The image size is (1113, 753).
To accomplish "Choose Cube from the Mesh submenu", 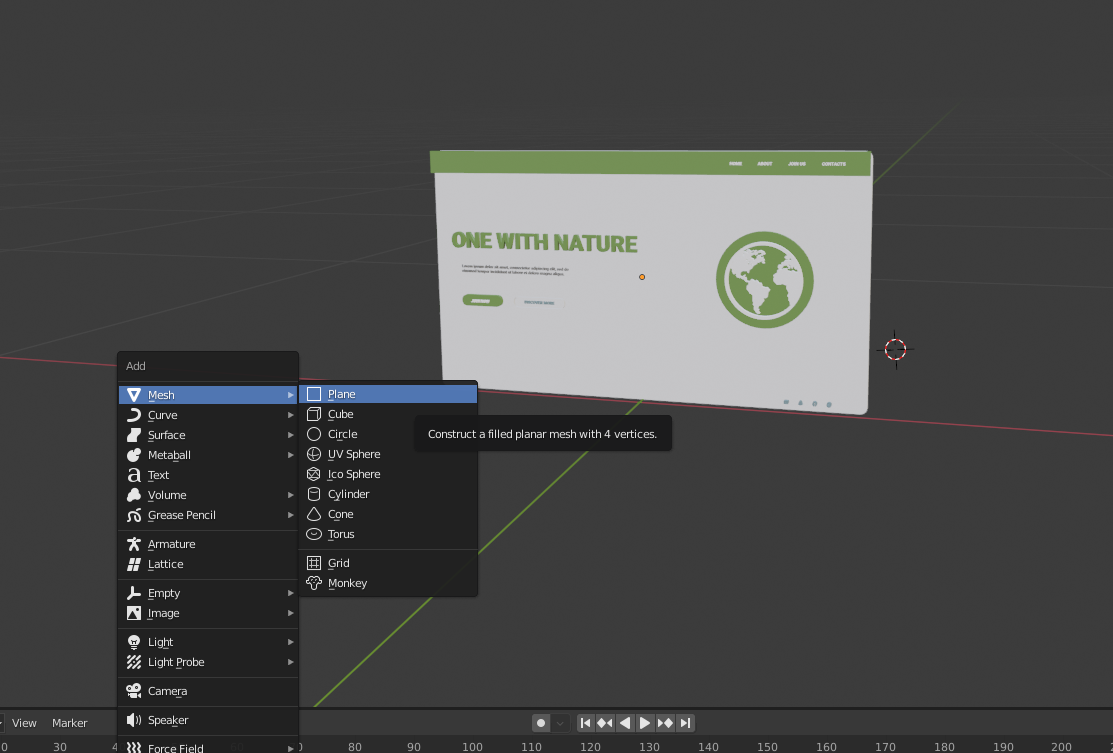I will 388,414.
